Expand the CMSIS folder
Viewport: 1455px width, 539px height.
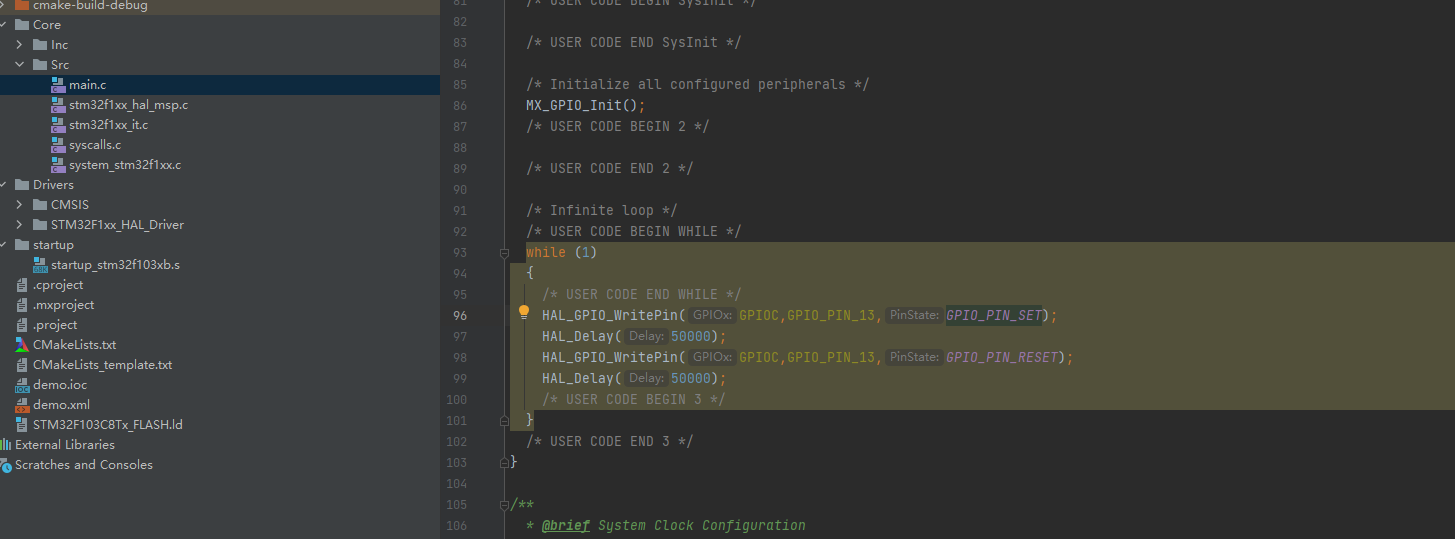pyautogui.click(x=19, y=205)
